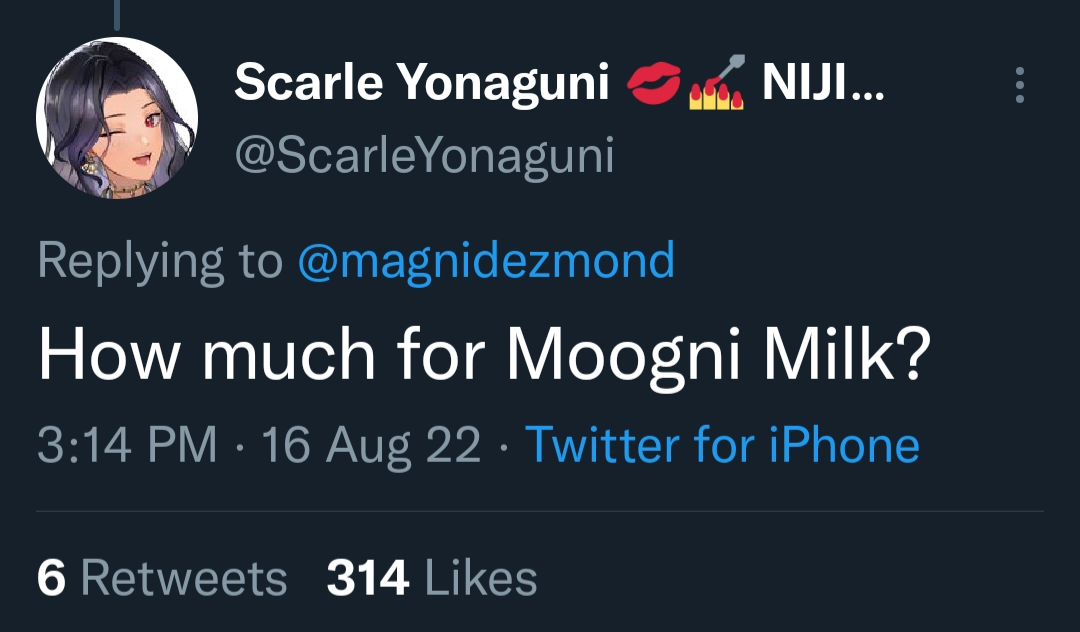
Task: Click the number 6 in retweet count
Action: click(50, 578)
